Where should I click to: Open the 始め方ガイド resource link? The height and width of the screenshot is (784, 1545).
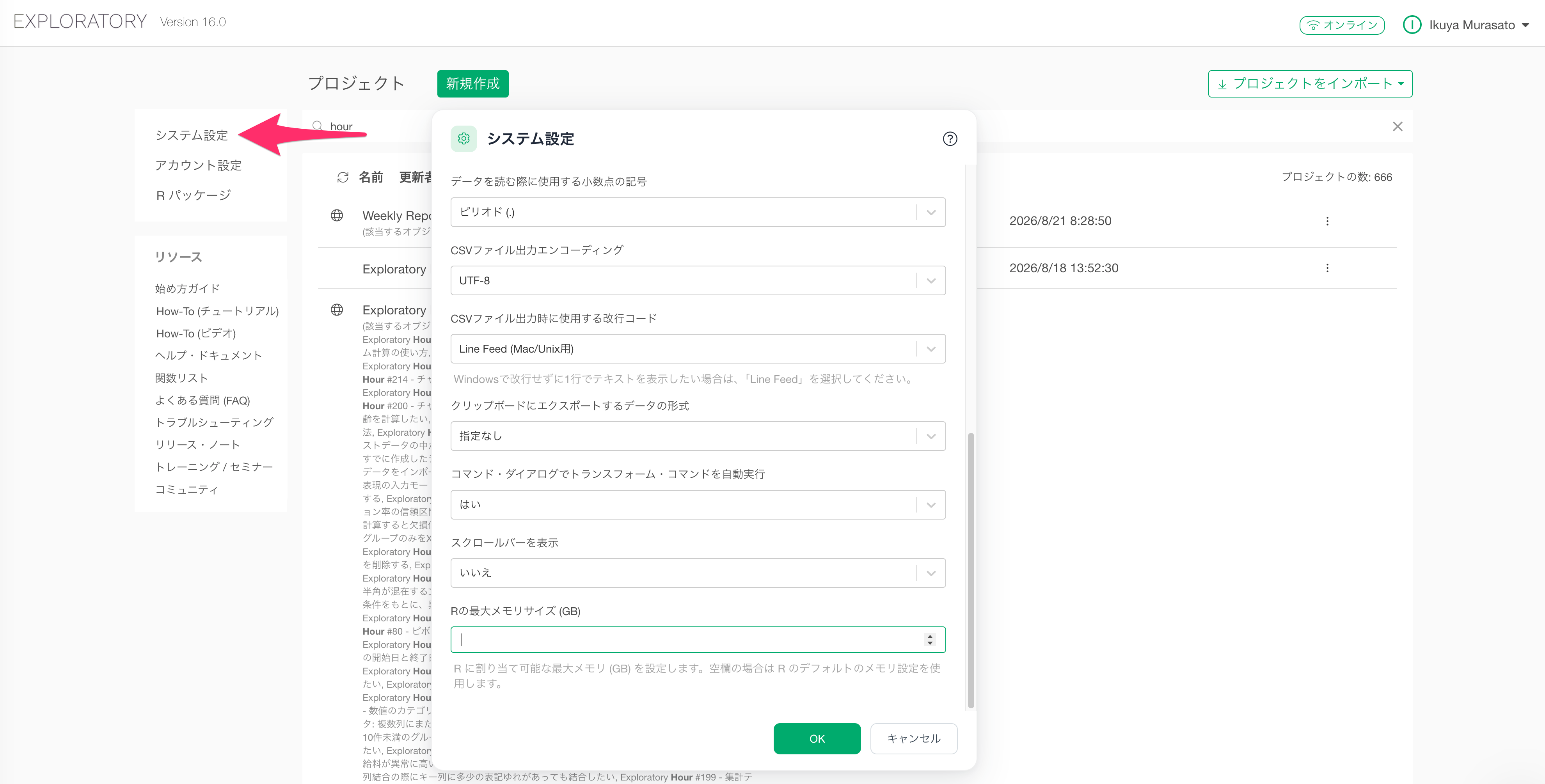pos(187,289)
